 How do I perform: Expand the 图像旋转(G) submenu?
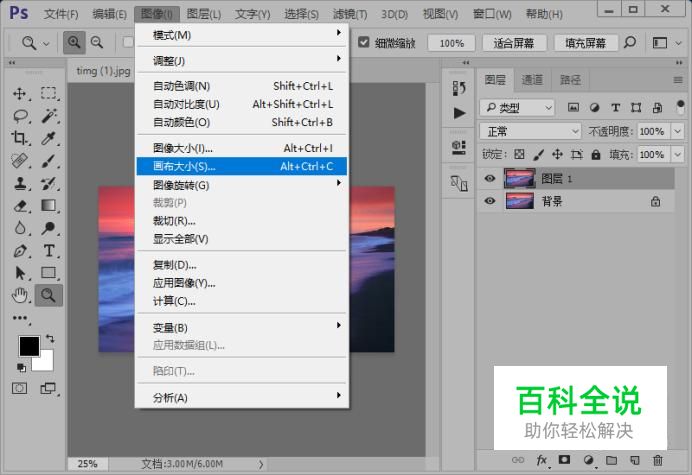click(x=241, y=185)
